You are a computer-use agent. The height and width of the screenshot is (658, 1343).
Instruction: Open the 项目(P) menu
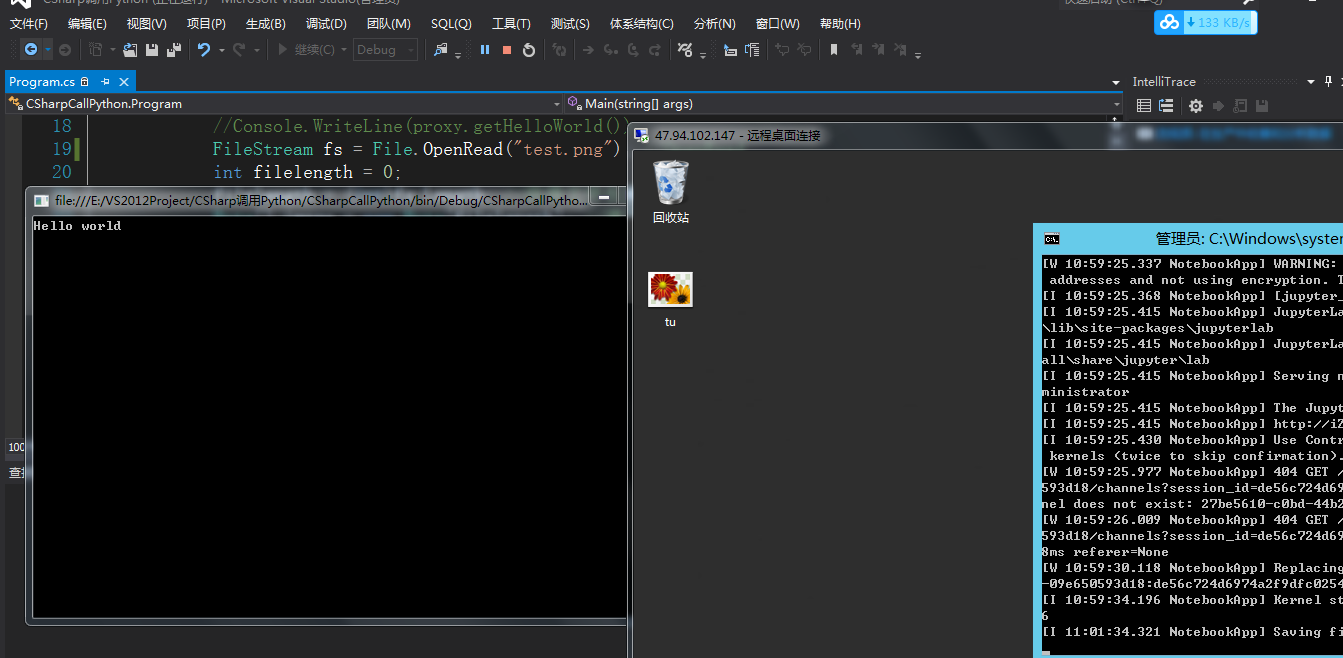[206, 23]
